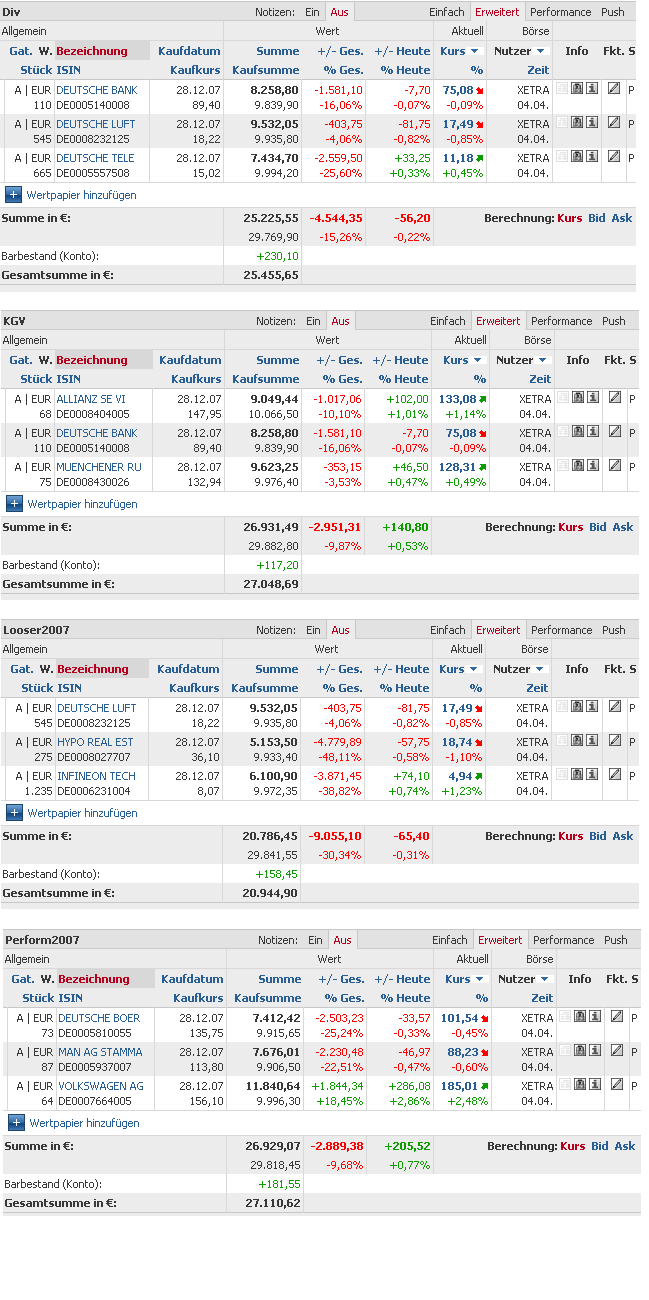Click the plus icon in the Looser2007 portfolio
This screenshot has width=649, height=1300.
click(x=14, y=813)
